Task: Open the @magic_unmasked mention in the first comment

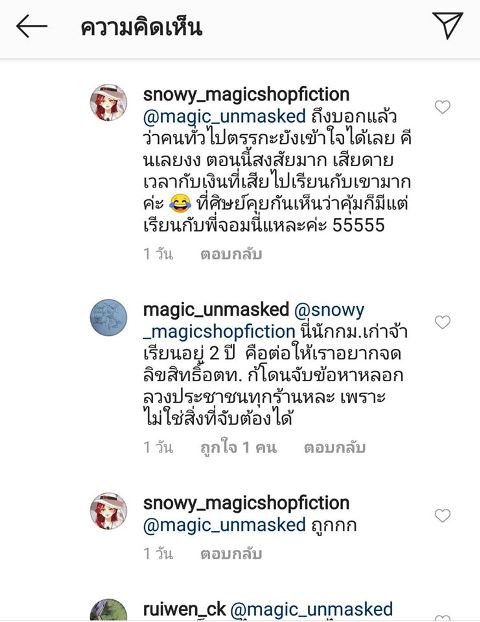Action: pos(225,117)
